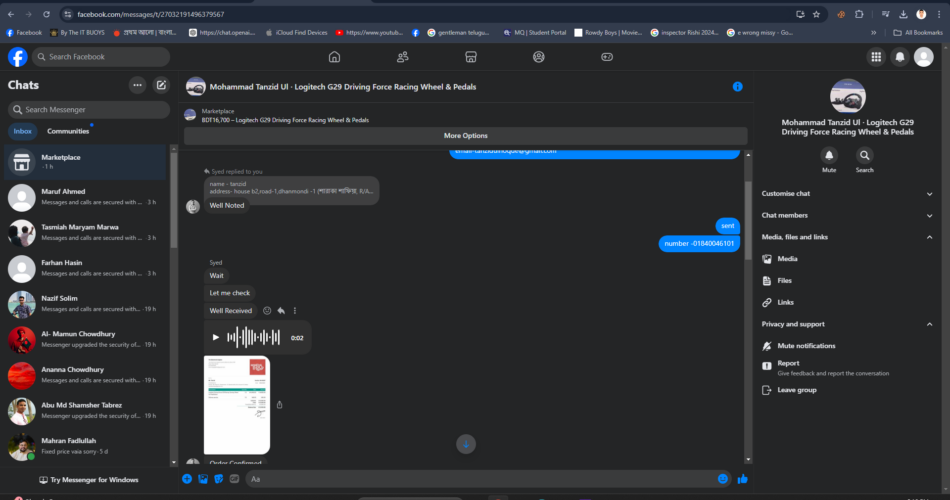The height and width of the screenshot is (500, 950).
Task: Open Facebook Home icon in top navigation
Action: [x=334, y=57]
